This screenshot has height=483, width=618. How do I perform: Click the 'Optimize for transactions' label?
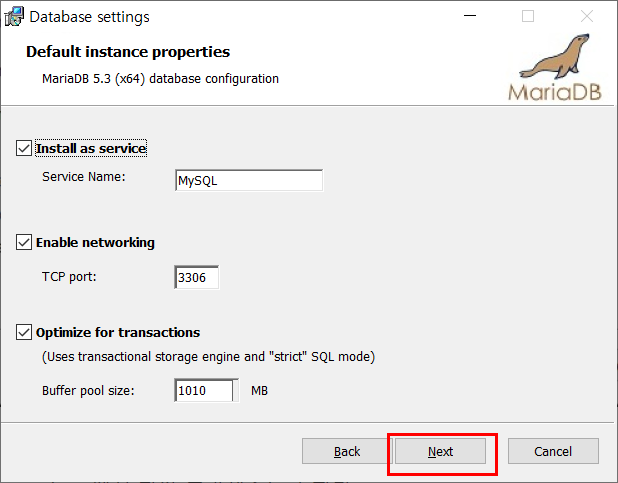[x=118, y=332]
